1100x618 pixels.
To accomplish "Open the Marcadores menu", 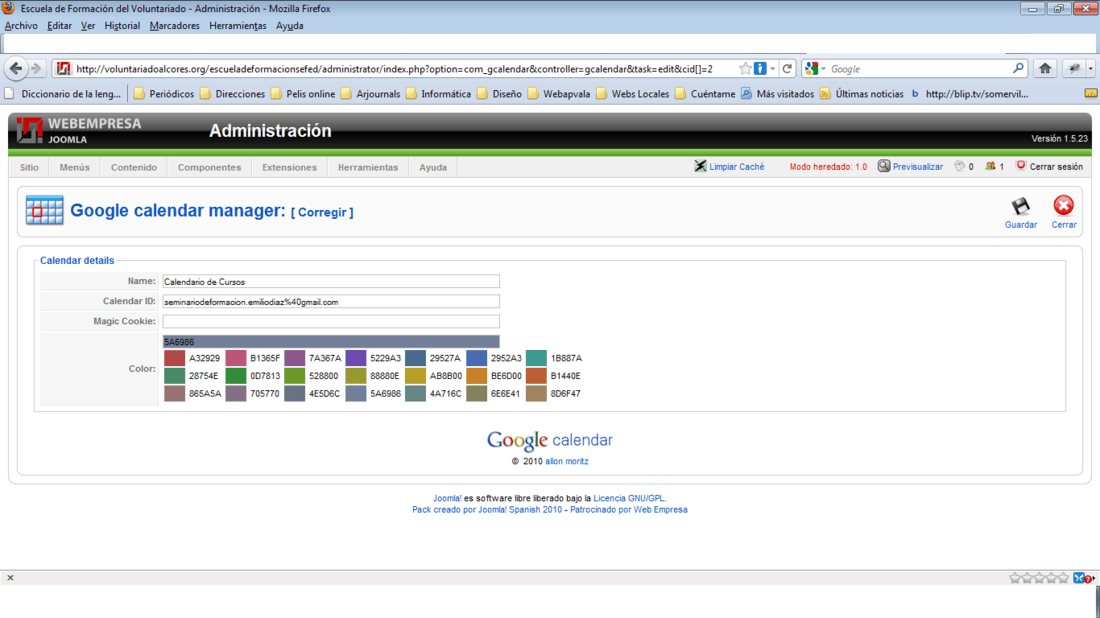I will coord(175,25).
